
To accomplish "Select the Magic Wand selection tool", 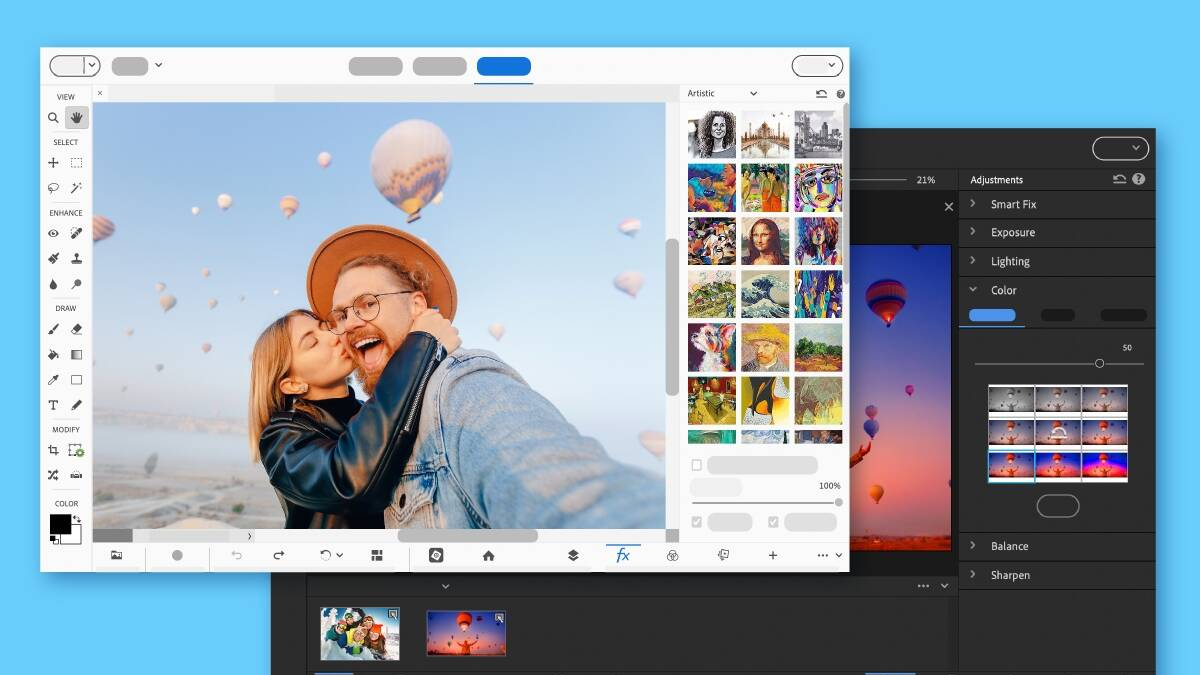I will (x=77, y=188).
